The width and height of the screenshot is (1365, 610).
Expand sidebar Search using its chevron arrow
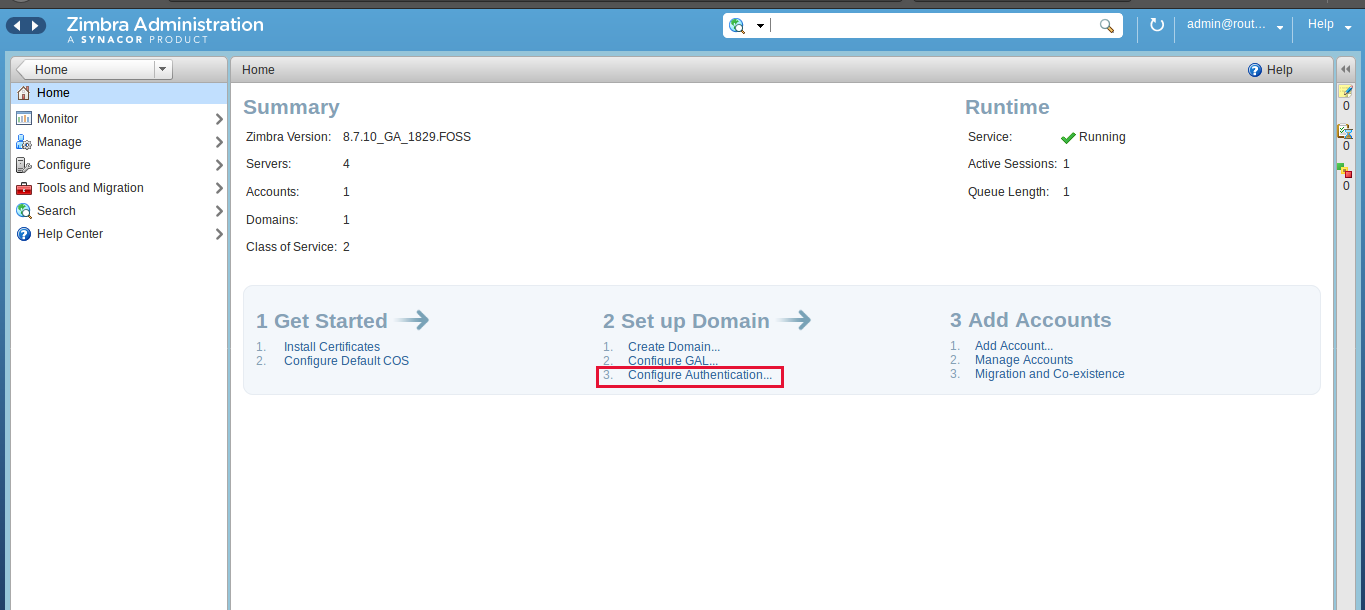pos(219,211)
